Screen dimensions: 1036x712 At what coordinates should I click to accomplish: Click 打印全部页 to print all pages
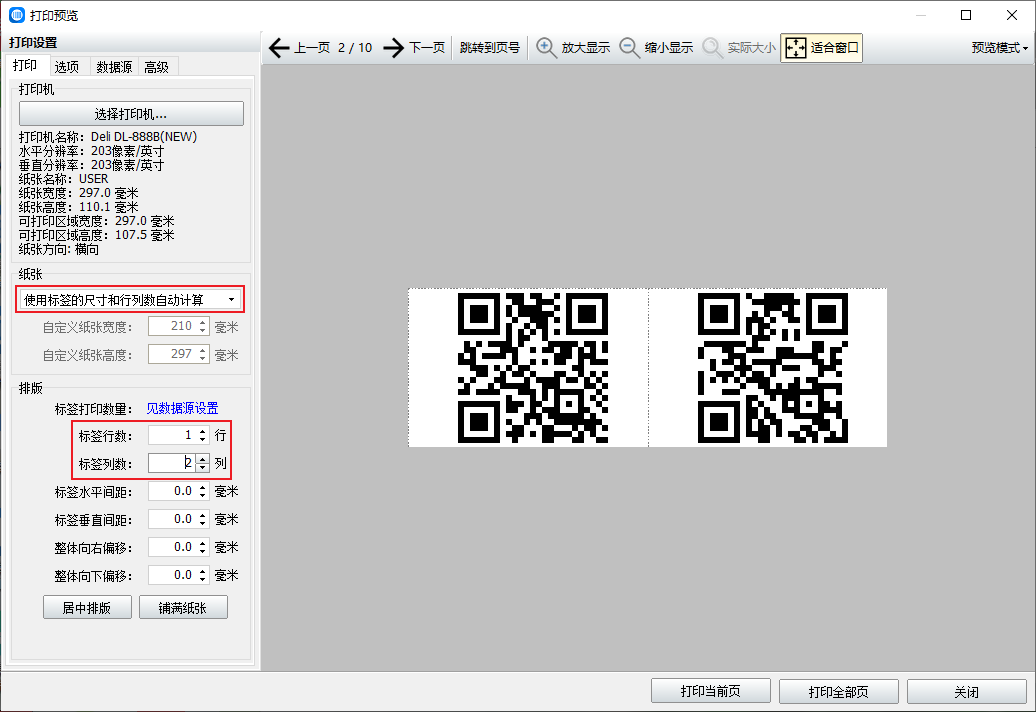(838, 692)
